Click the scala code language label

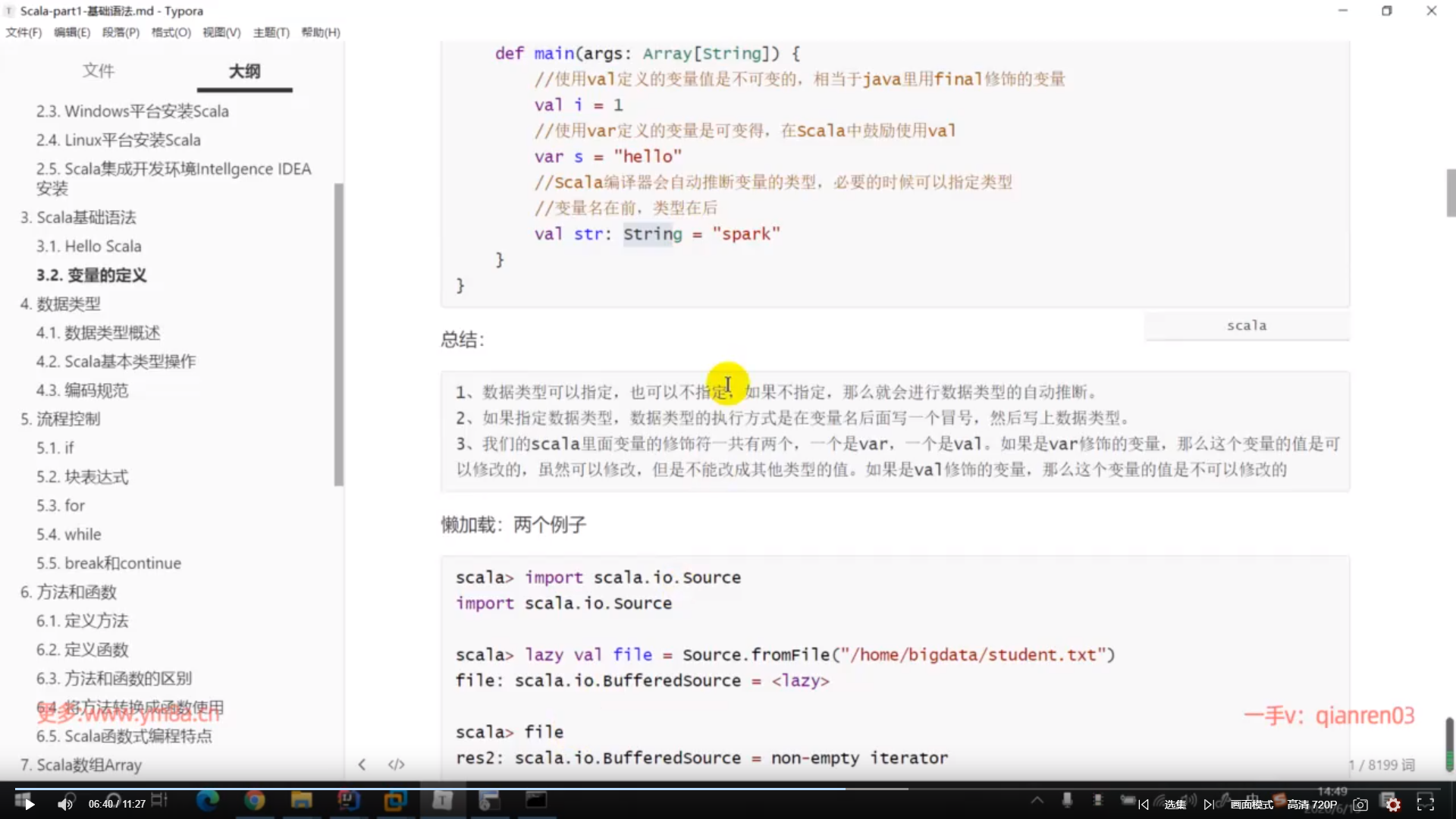(x=1247, y=325)
